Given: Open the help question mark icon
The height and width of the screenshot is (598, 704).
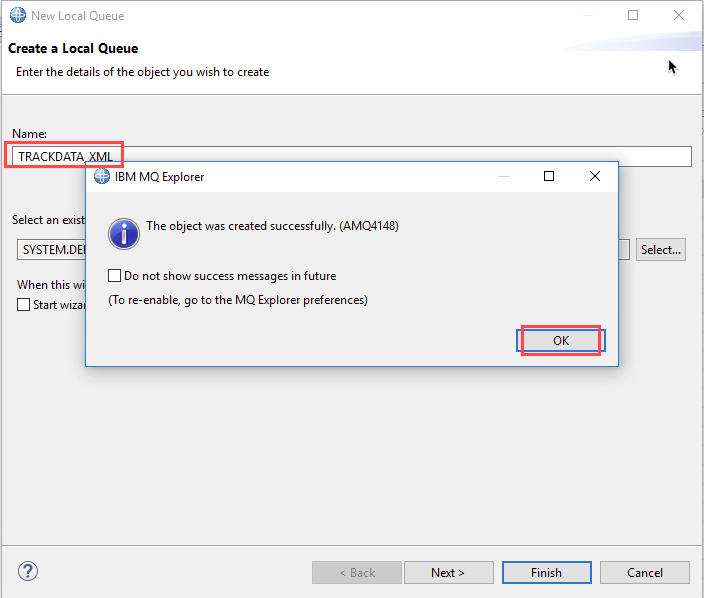Looking at the screenshot, I should click(x=28, y=572).
